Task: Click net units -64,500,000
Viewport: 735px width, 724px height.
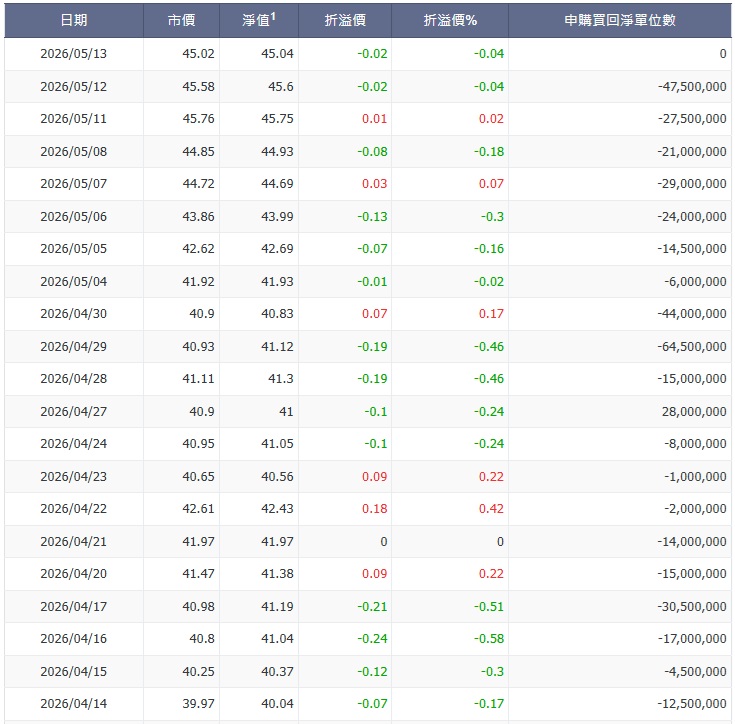Action: 692,347
